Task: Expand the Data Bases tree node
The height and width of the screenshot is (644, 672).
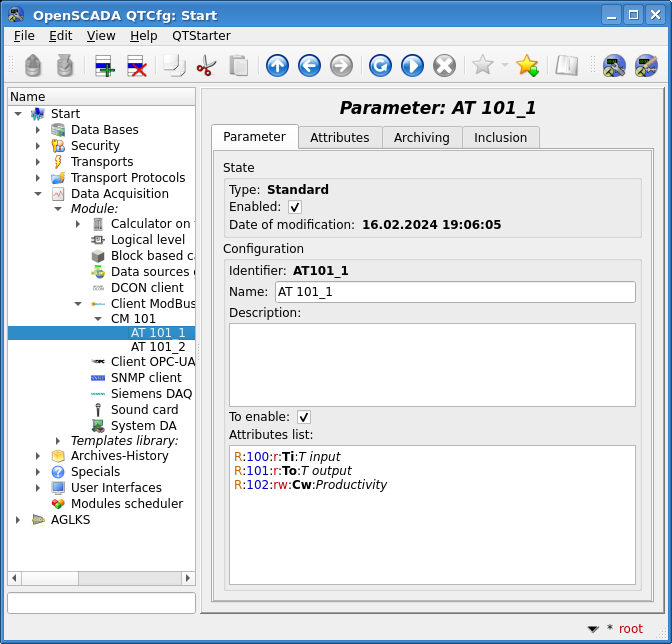Action: tap(38, 130)
